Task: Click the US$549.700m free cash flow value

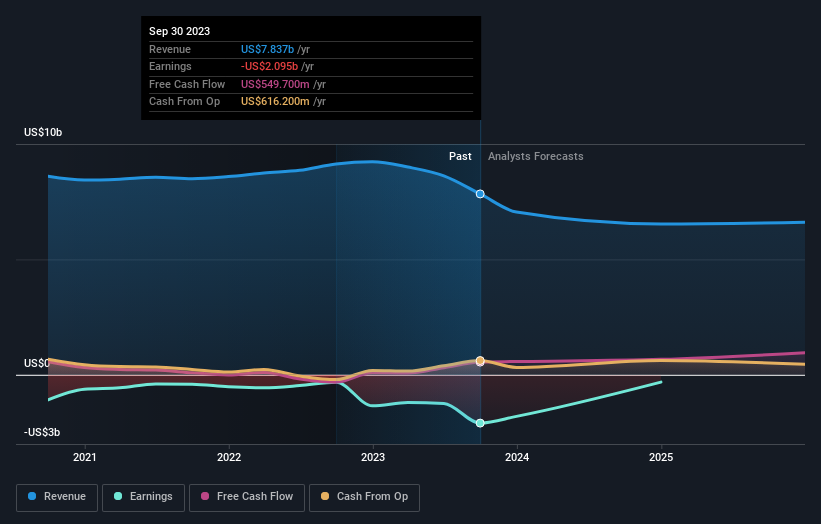Action: 275,84
